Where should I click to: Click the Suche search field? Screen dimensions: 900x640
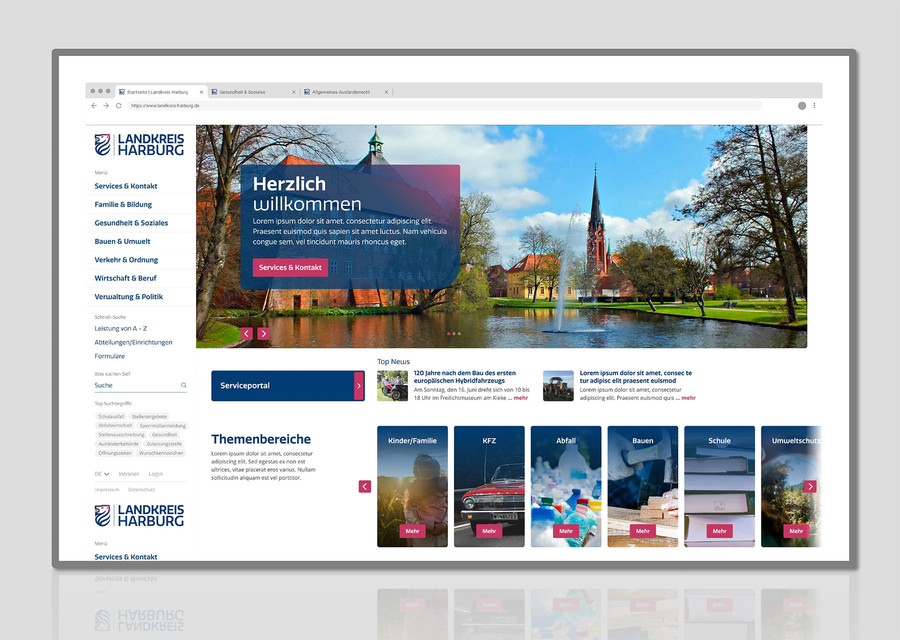(141, 385)
